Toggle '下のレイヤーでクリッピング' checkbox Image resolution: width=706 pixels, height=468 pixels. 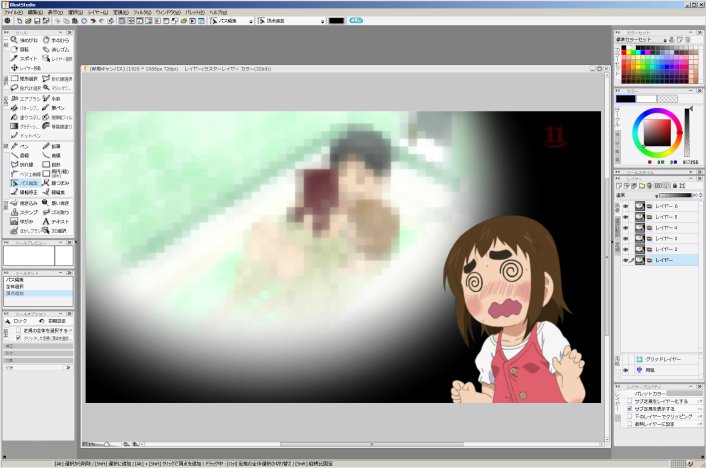[x=629, y=417]
